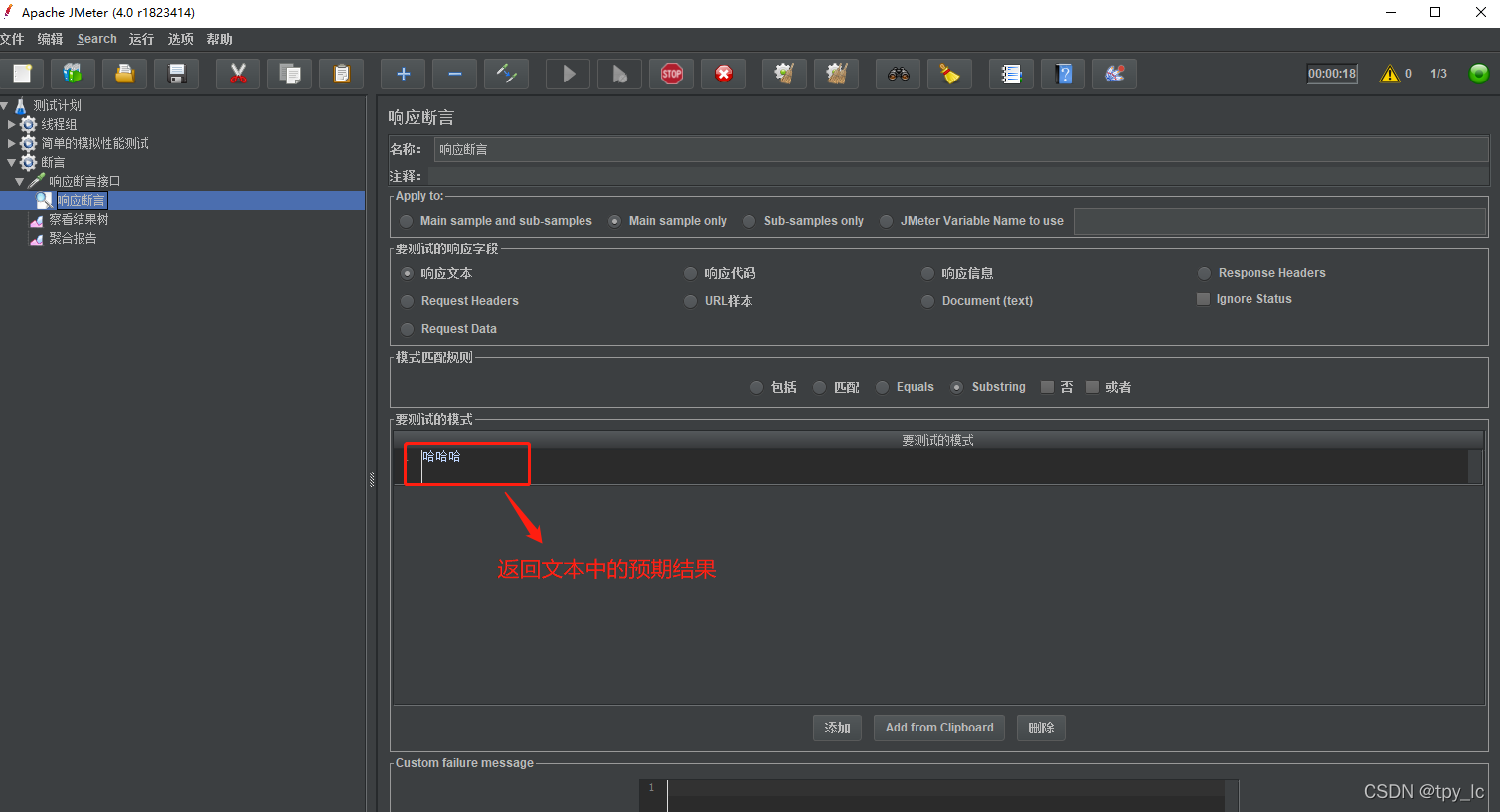Select 聚合报告 in the tree
This screenshot has height=812, width=1500.
click(x=73, y=238)
